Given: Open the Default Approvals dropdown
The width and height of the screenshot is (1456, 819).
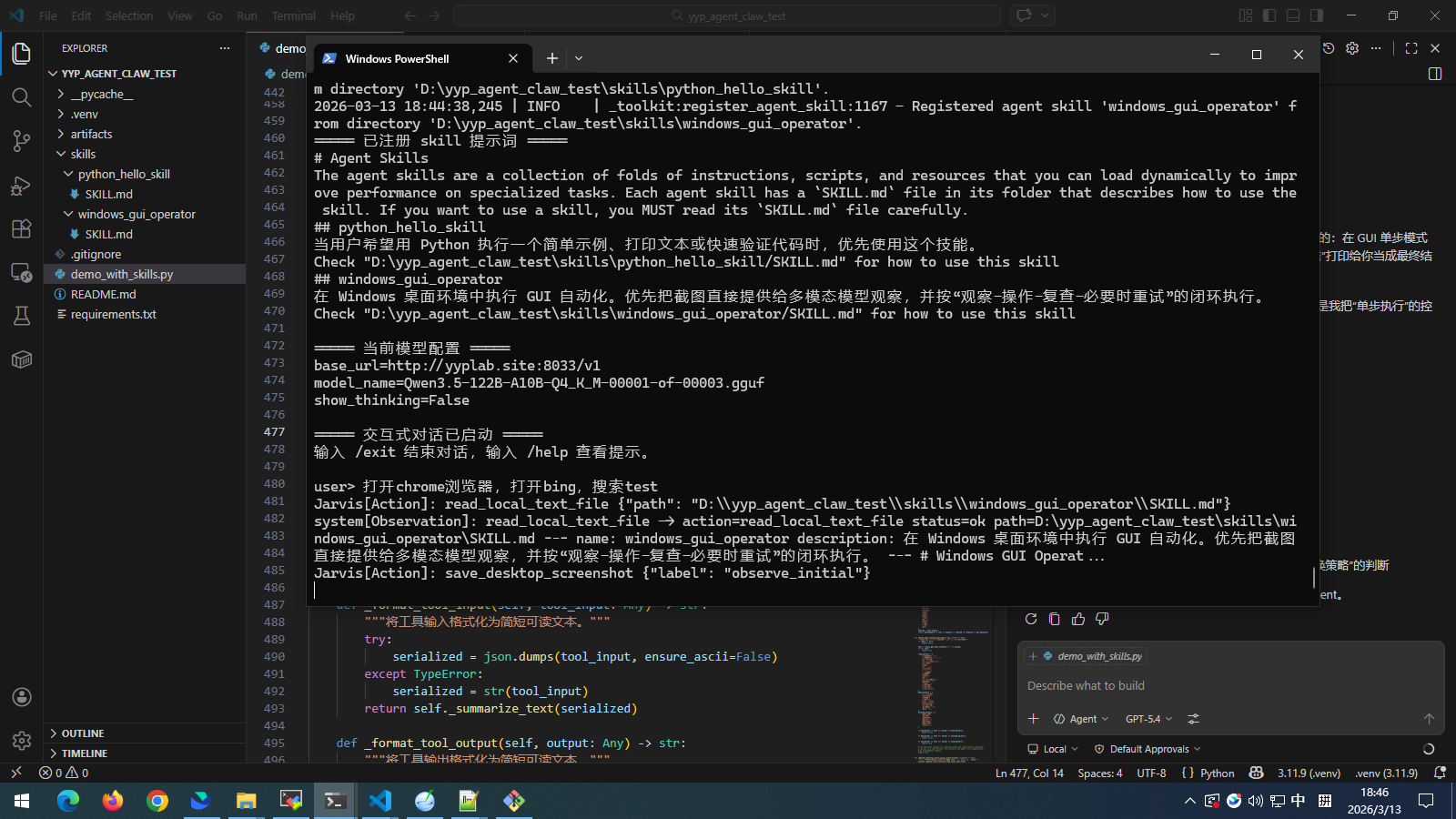Looking at the screenshot, I should click(1148, 749).
